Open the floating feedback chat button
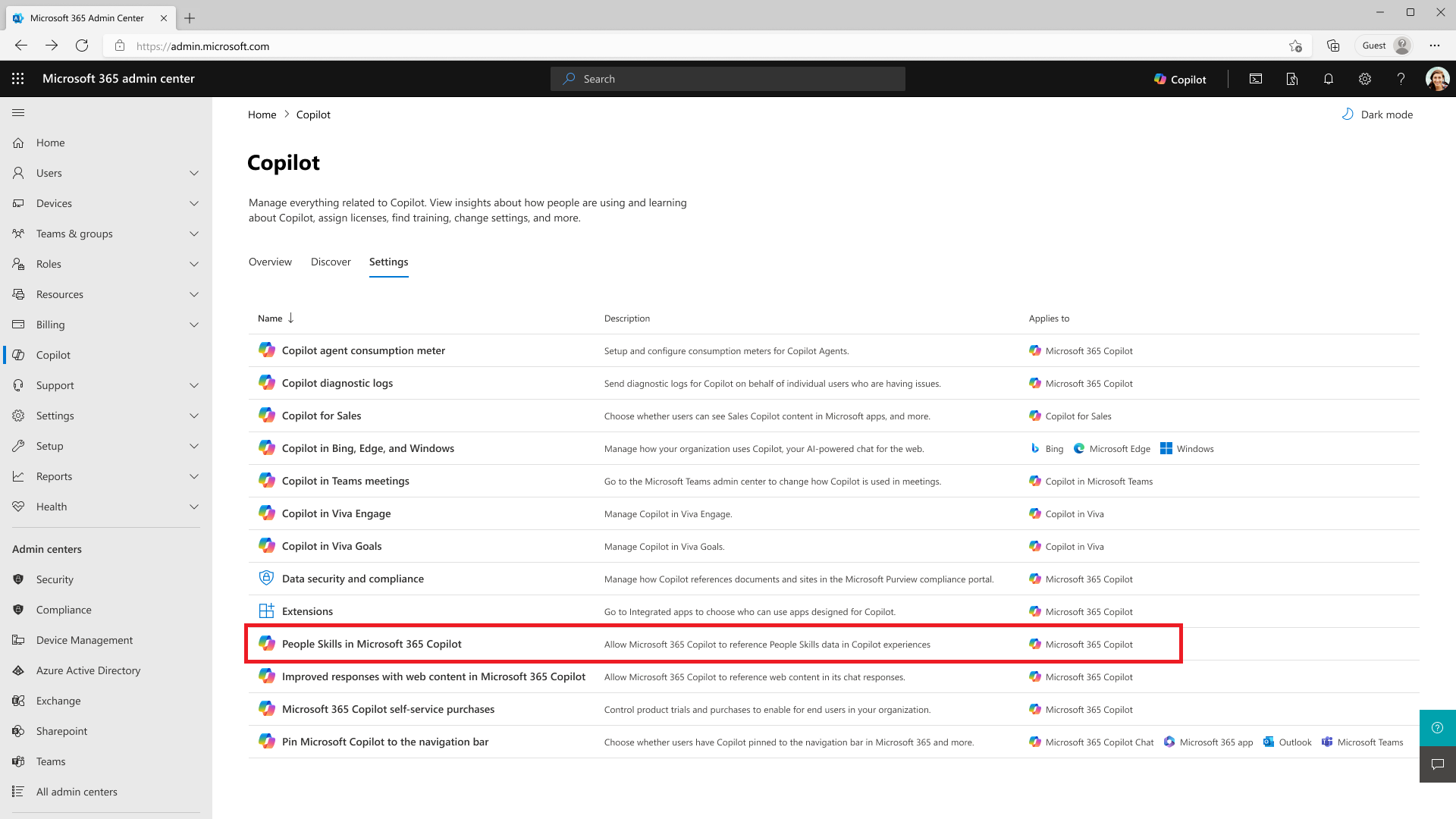Image resolution: width=1456 pixels, height=819 pixels. pos(1438,764)
